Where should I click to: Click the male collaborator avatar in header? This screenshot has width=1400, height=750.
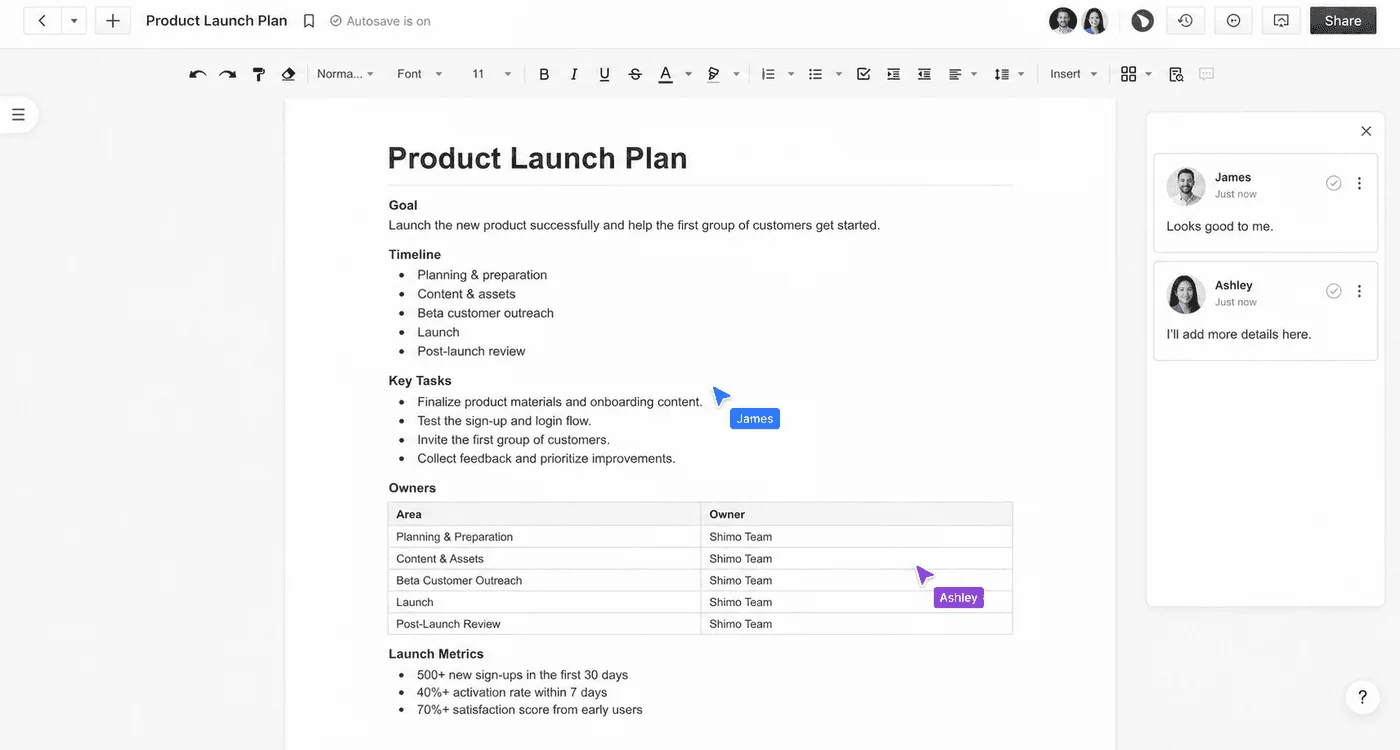coord(1063,21)
